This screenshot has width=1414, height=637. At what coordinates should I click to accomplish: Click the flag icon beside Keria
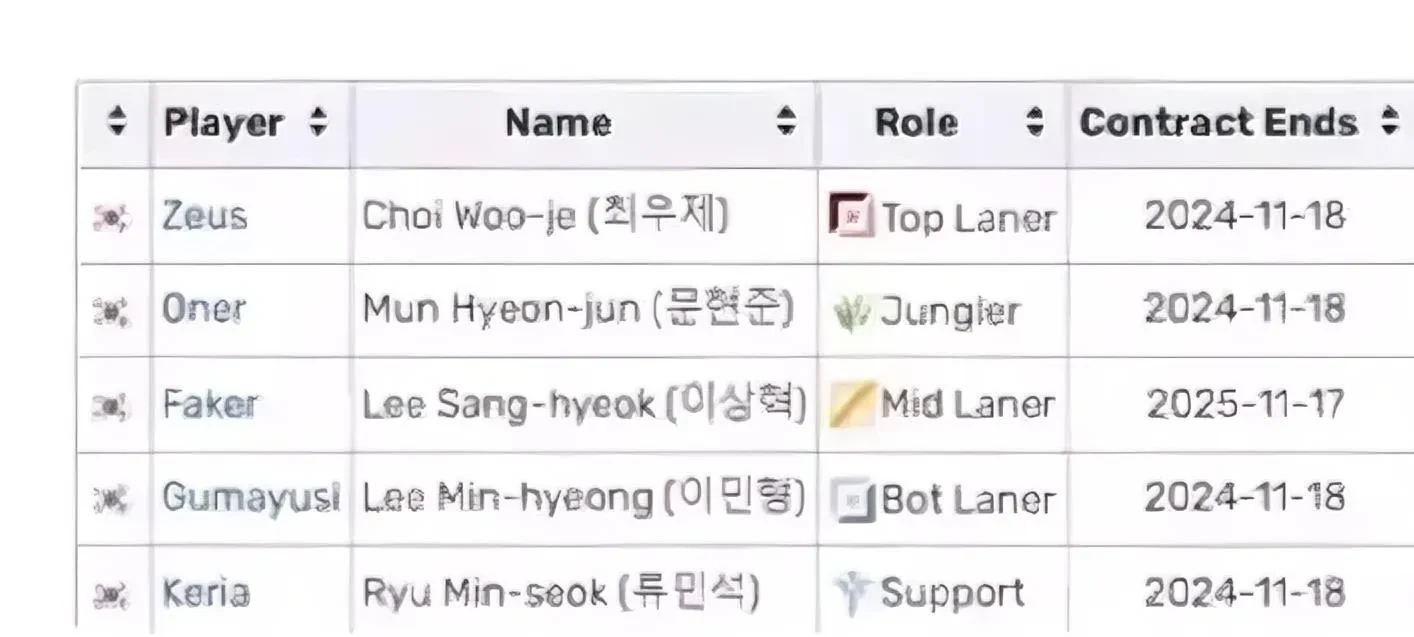pos(112,595)
